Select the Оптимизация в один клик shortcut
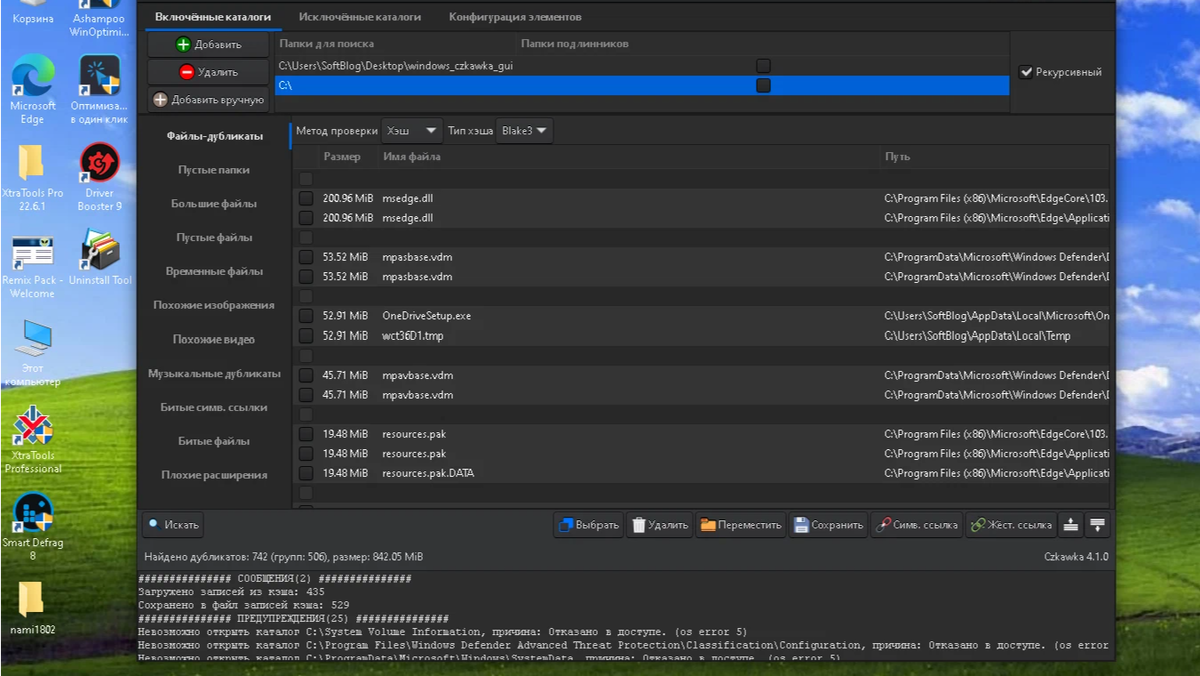The image size is (1200, 676). tap(100, 90)
